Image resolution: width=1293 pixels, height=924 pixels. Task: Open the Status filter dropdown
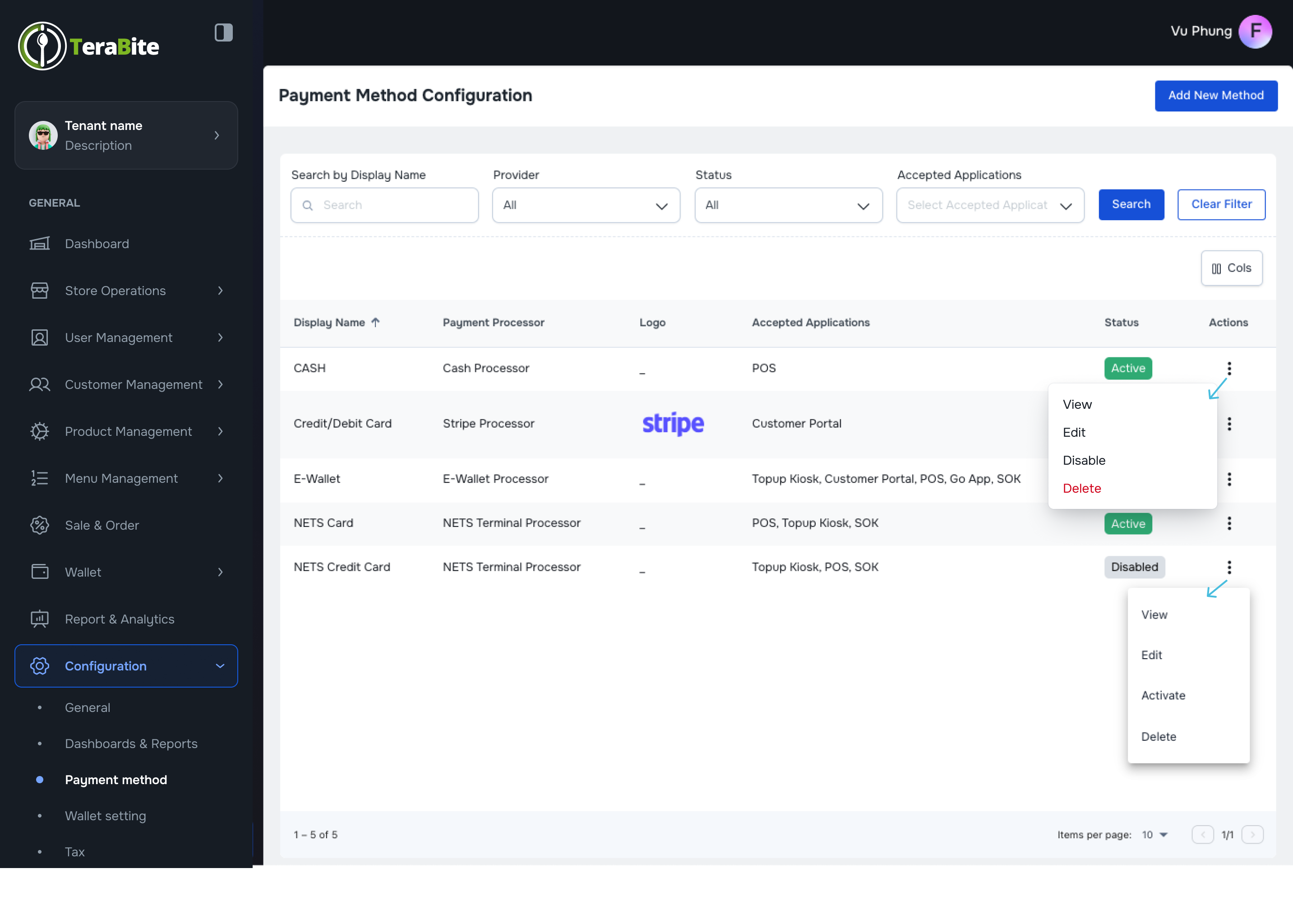pos(788,205)
